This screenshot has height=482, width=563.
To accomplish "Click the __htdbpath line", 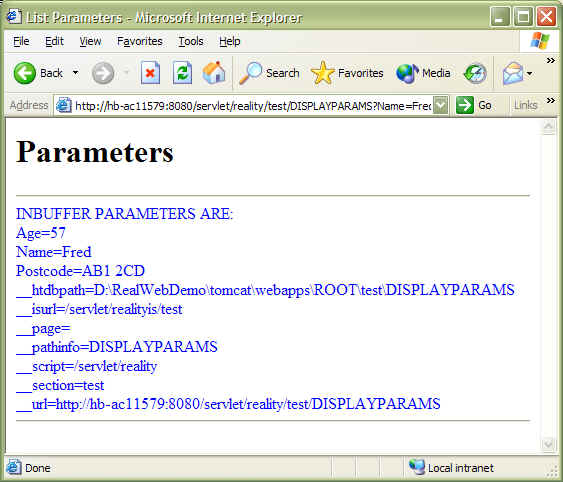I will (265, 290).
